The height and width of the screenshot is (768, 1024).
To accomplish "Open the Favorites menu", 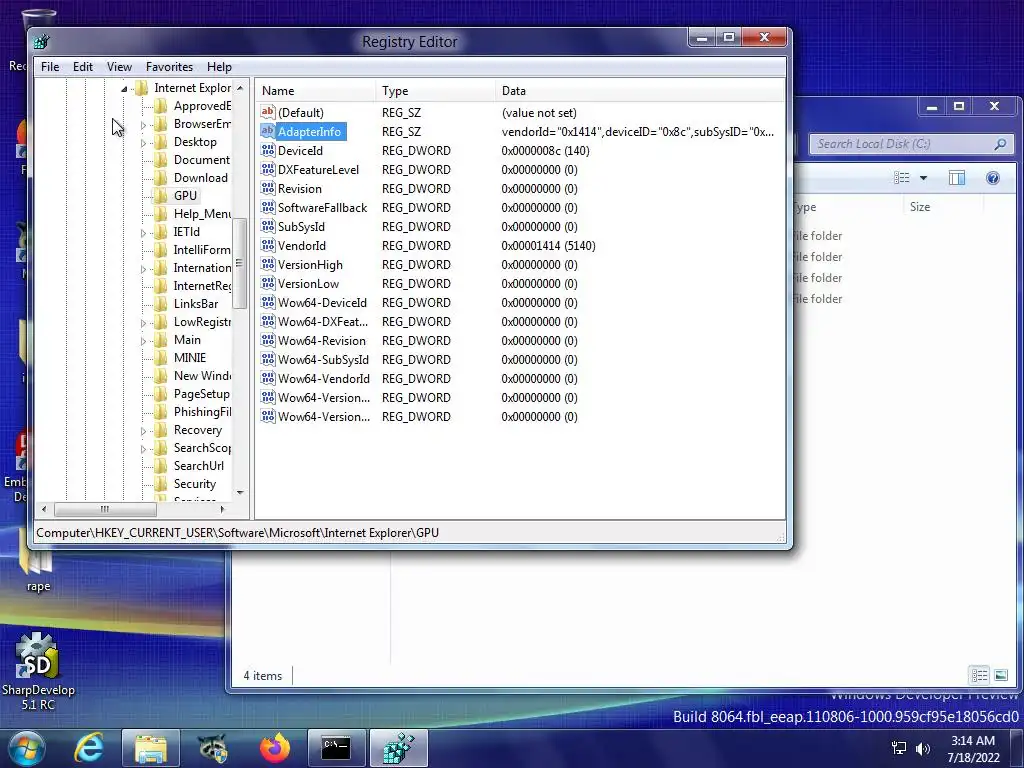I will pos(169,67).
